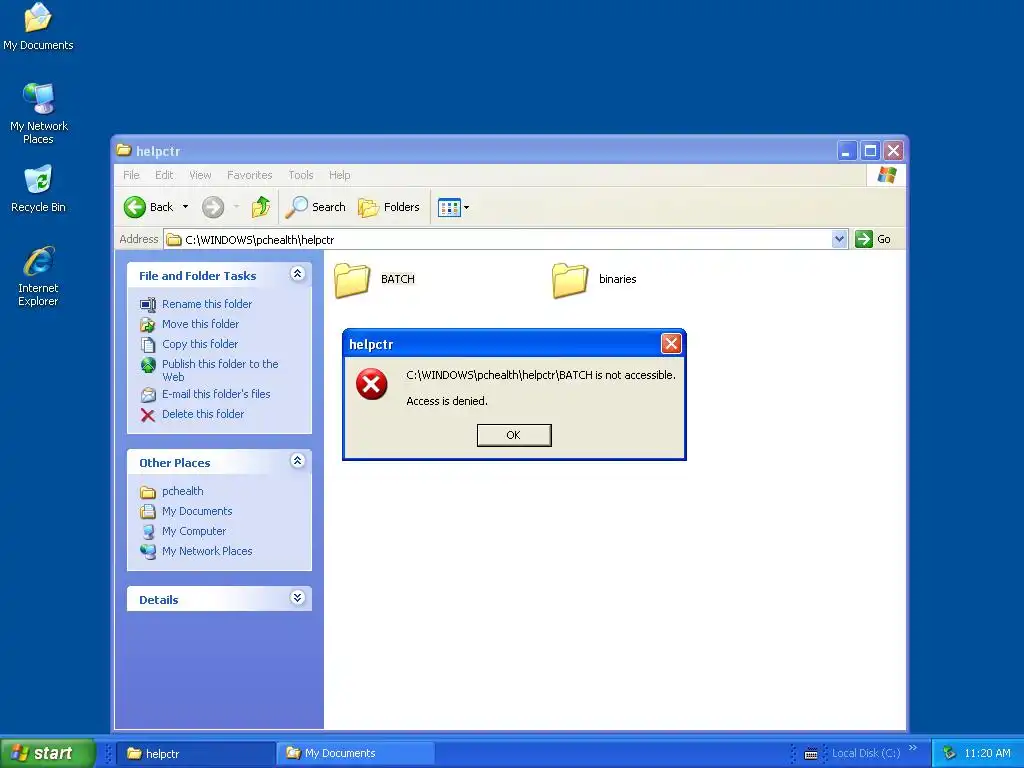
Task: Click E-mail this folder's files link
Action: [x=216, y=394]
